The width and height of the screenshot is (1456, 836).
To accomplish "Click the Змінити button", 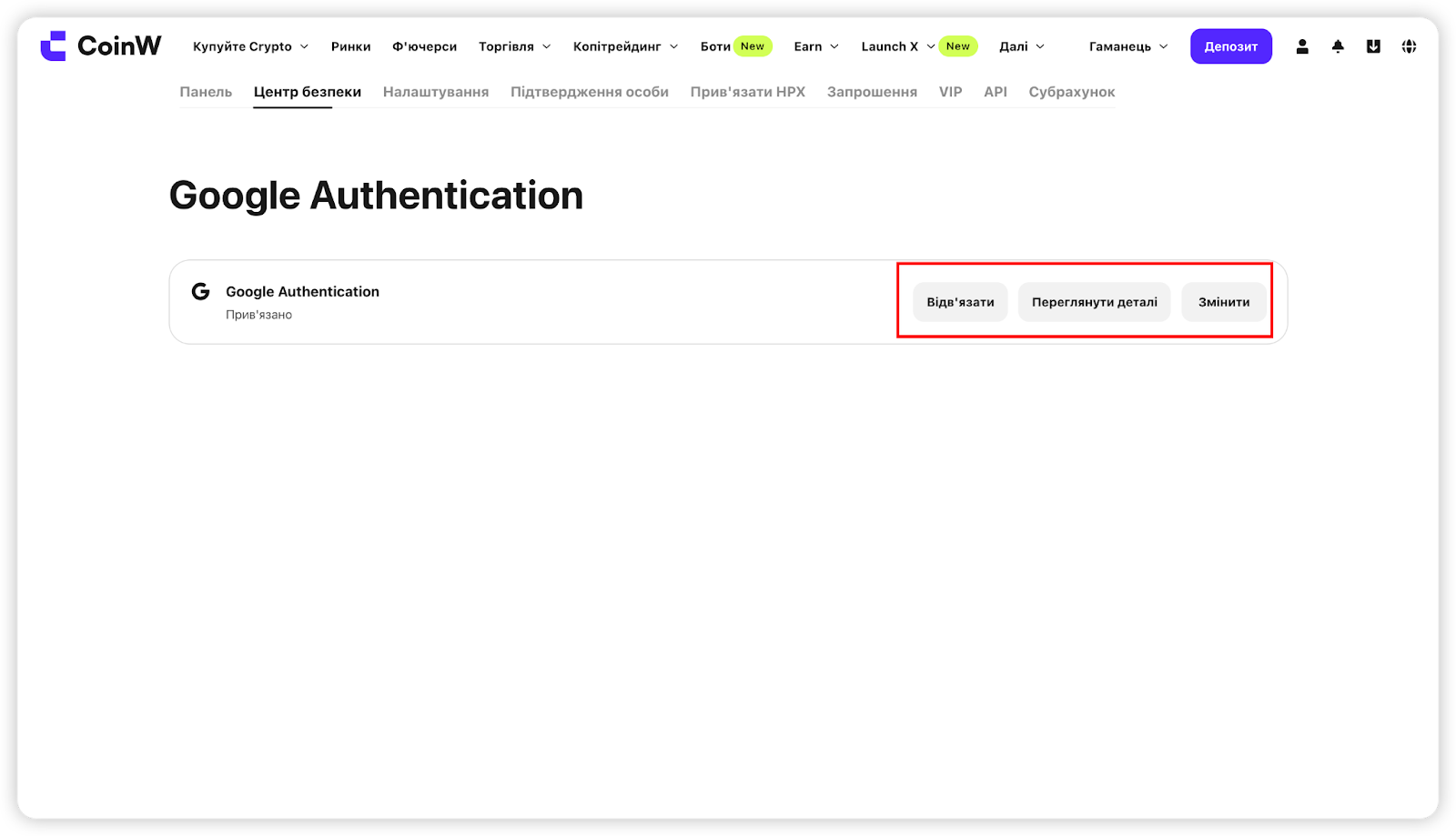I will pos(1224,302).
